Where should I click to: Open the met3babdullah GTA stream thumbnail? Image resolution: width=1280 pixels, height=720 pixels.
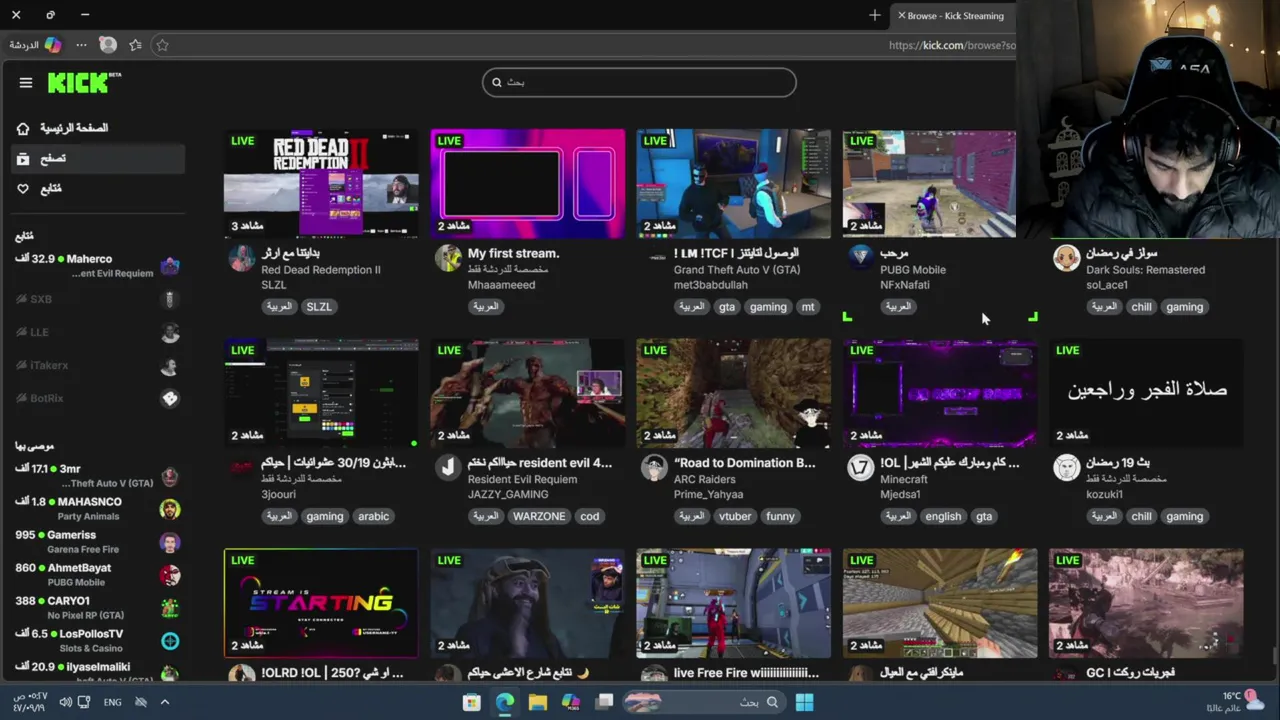(x=733, y=184)
